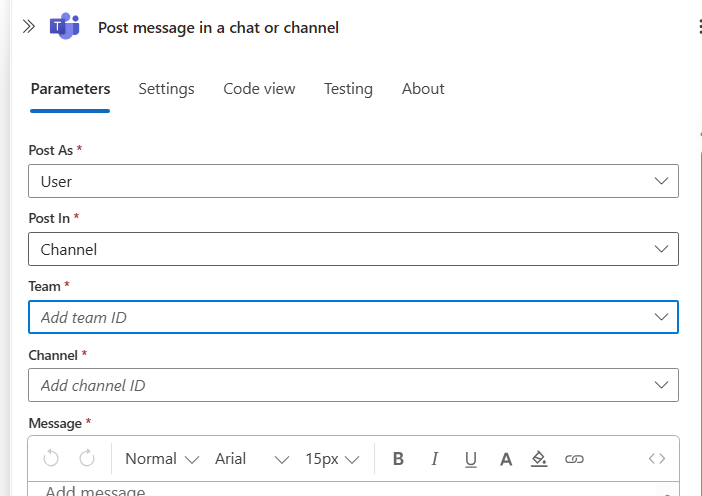Open the Testing tab
The image size is (702, 496).
(348, 88)
